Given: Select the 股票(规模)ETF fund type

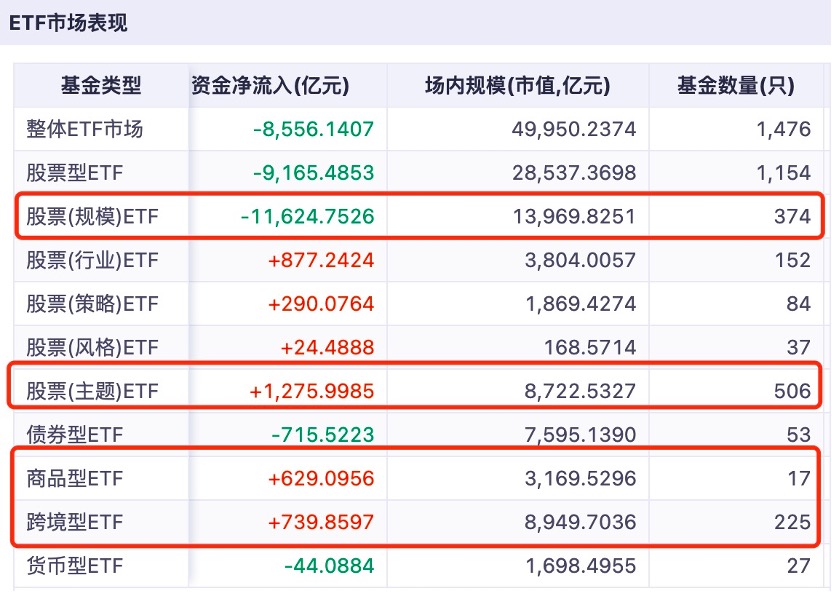Looking at the screenshot, I should tap(92, 216).
